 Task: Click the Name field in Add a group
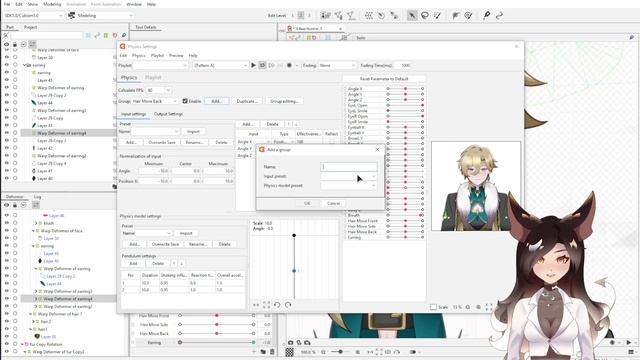coord(349,167)
